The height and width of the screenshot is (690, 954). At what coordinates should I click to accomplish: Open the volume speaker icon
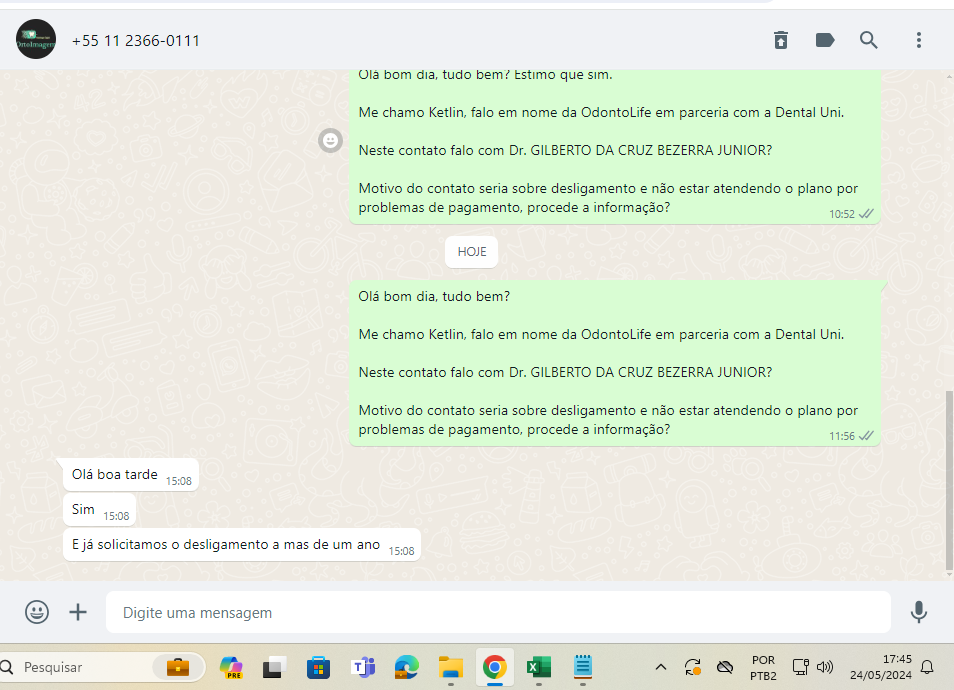[824, 667]
